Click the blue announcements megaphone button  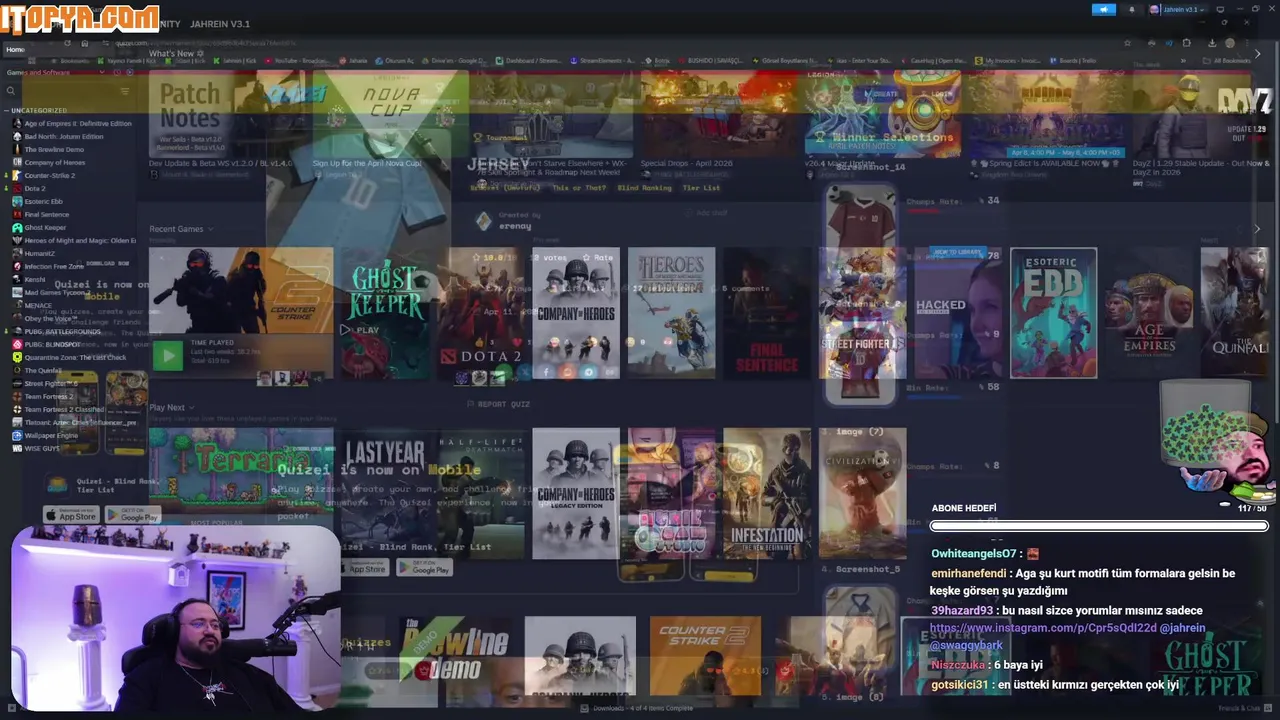[1103, 10]
